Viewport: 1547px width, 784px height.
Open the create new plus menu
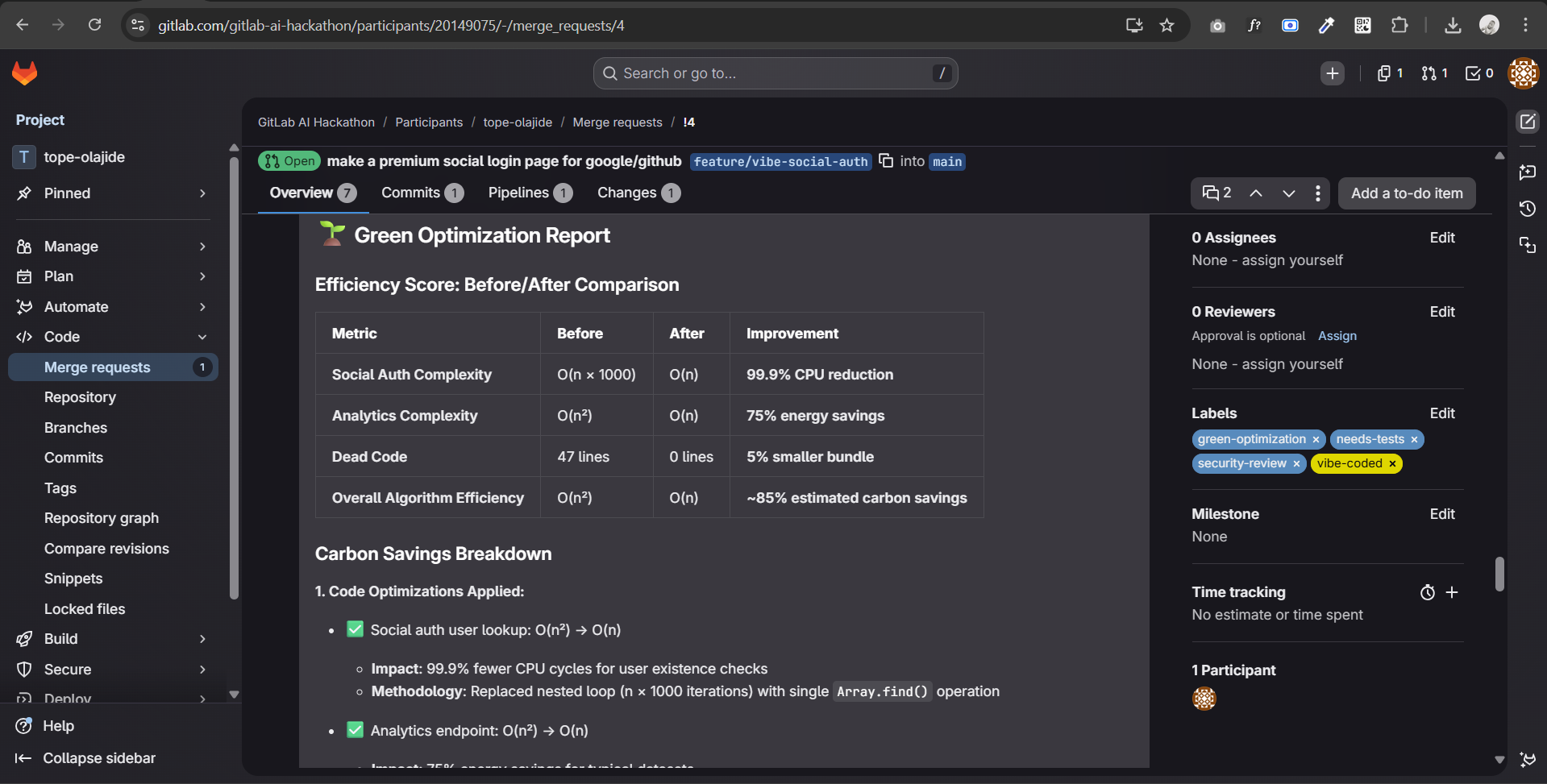pos(1333,73)
